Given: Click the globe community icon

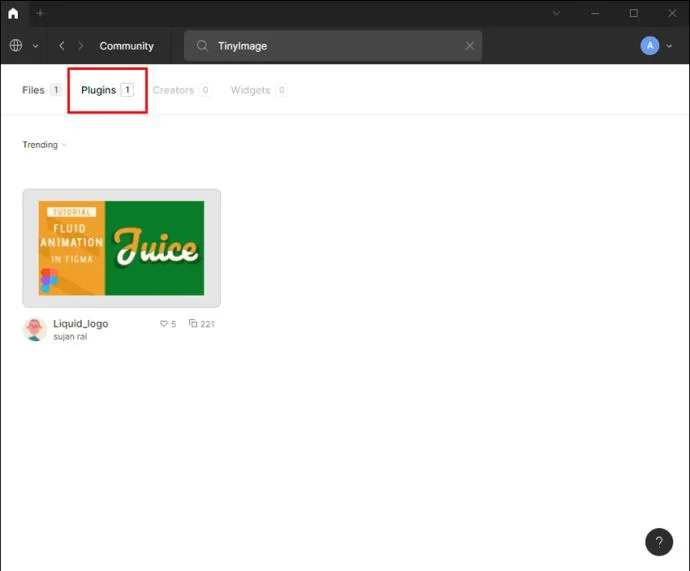Looking at the screenshot, I should [16, 45].
